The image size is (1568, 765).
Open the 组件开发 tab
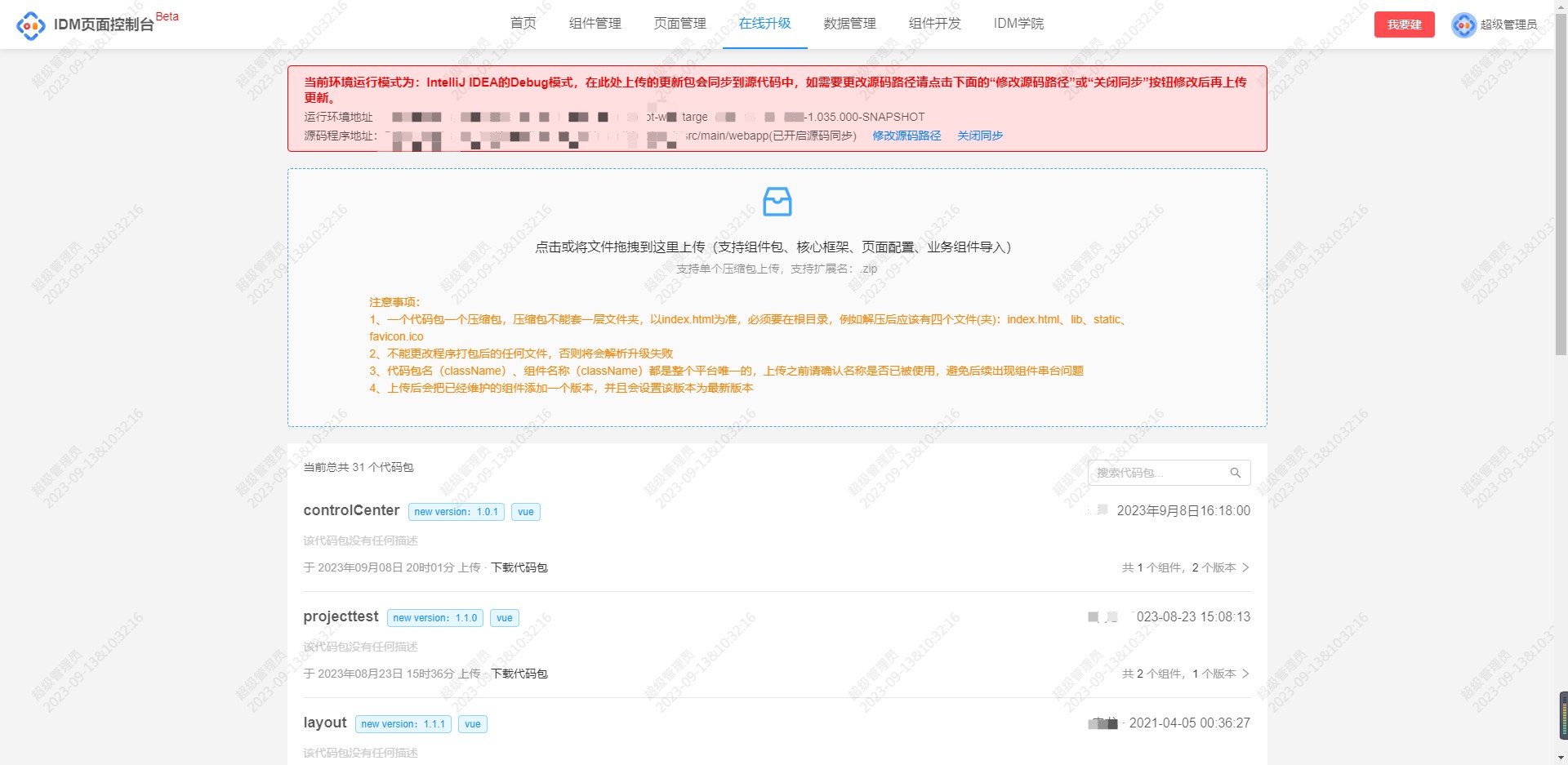(x=935, y=24)
